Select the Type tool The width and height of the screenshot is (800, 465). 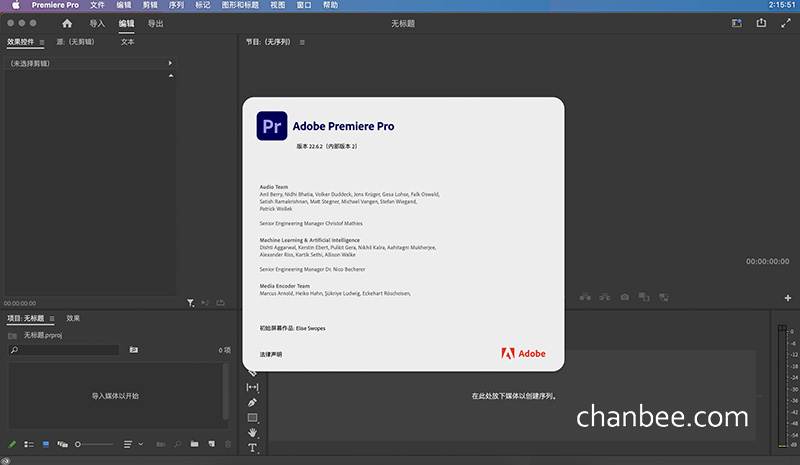pos(252,448)
